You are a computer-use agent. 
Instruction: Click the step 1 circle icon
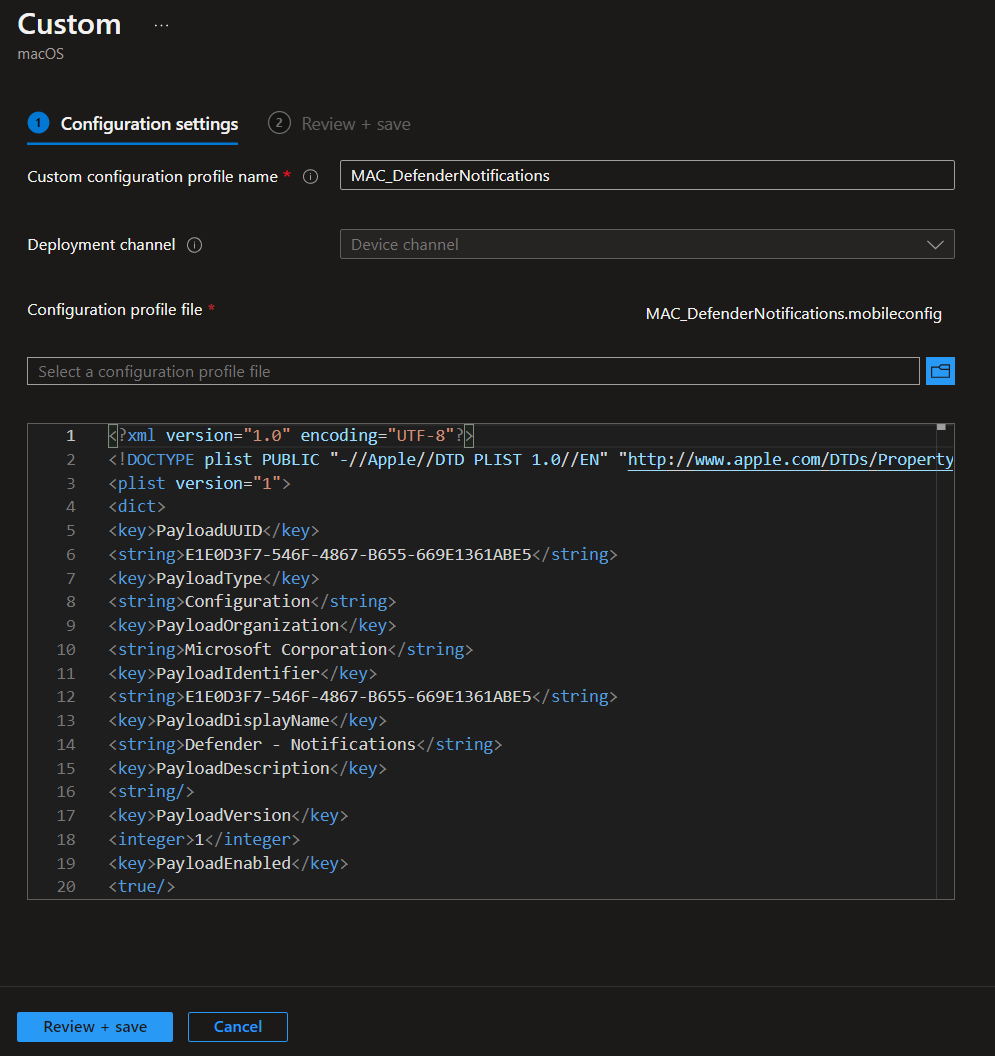38,123
